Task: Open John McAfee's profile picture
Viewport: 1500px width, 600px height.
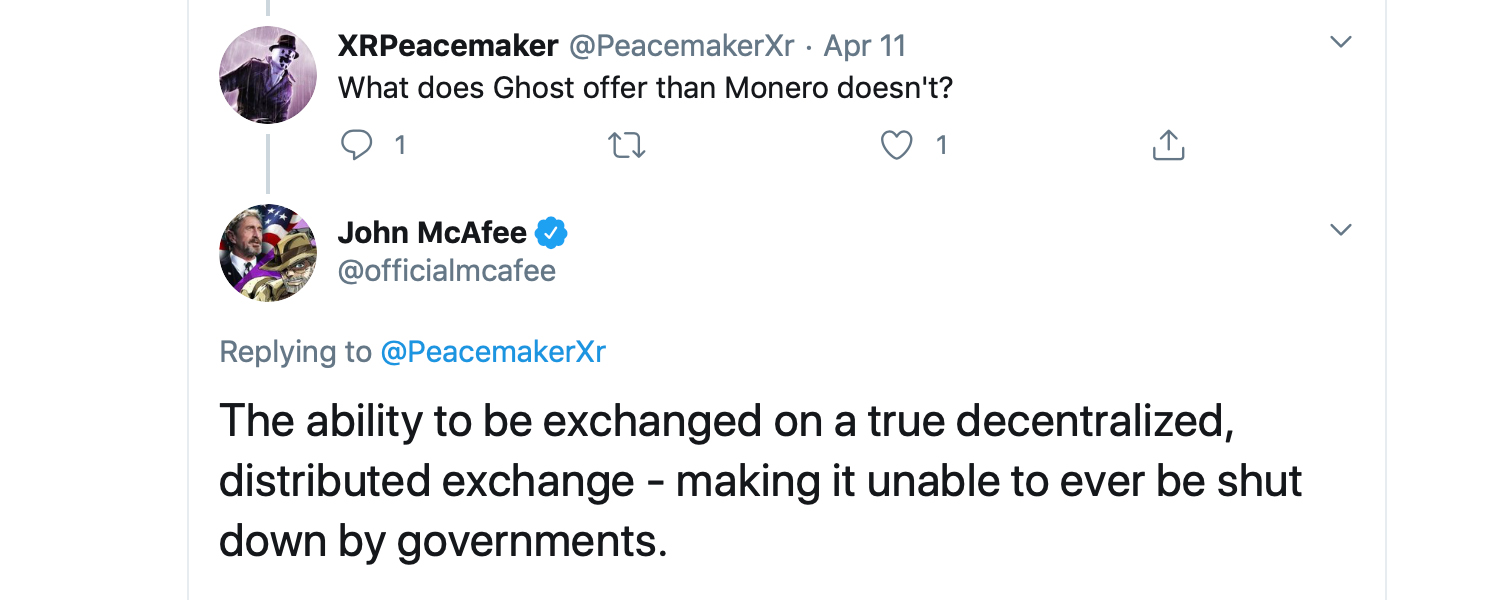Action: click(268, 253)
